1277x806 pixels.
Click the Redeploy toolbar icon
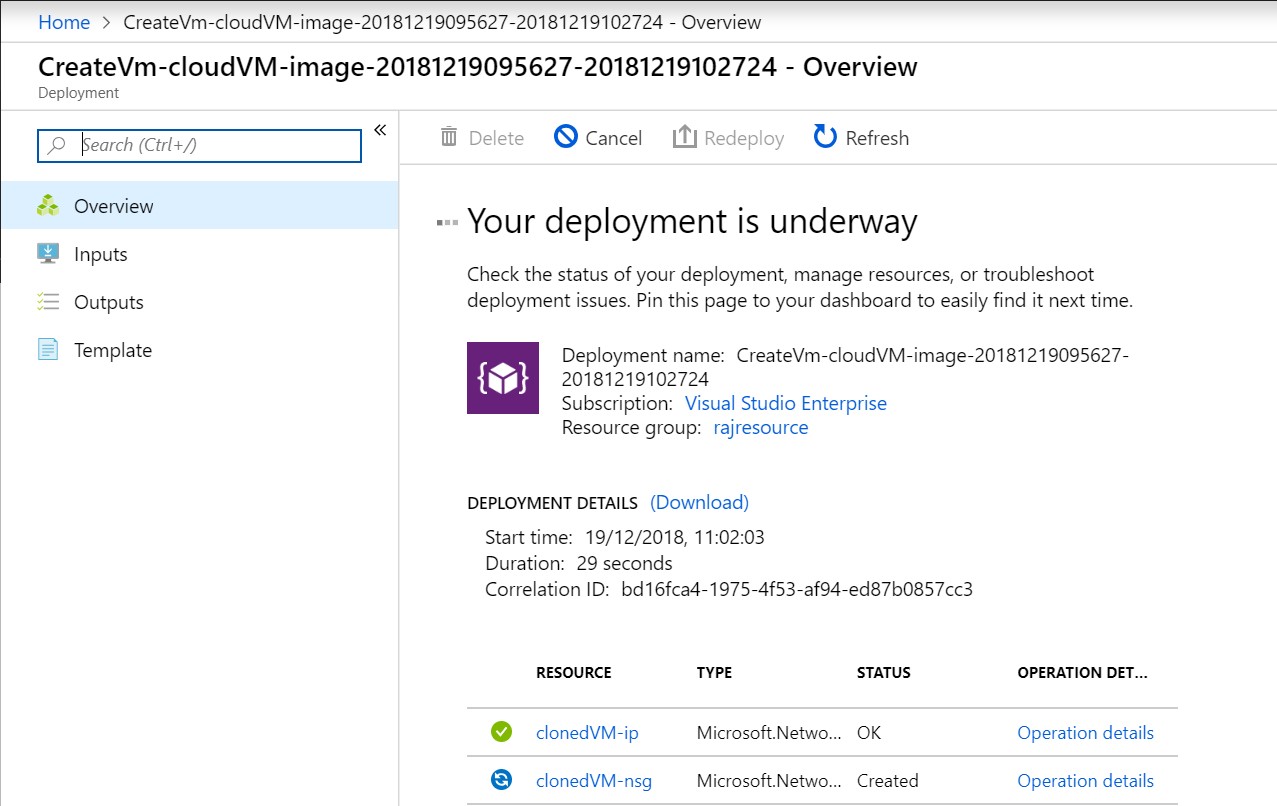[686, 136]
